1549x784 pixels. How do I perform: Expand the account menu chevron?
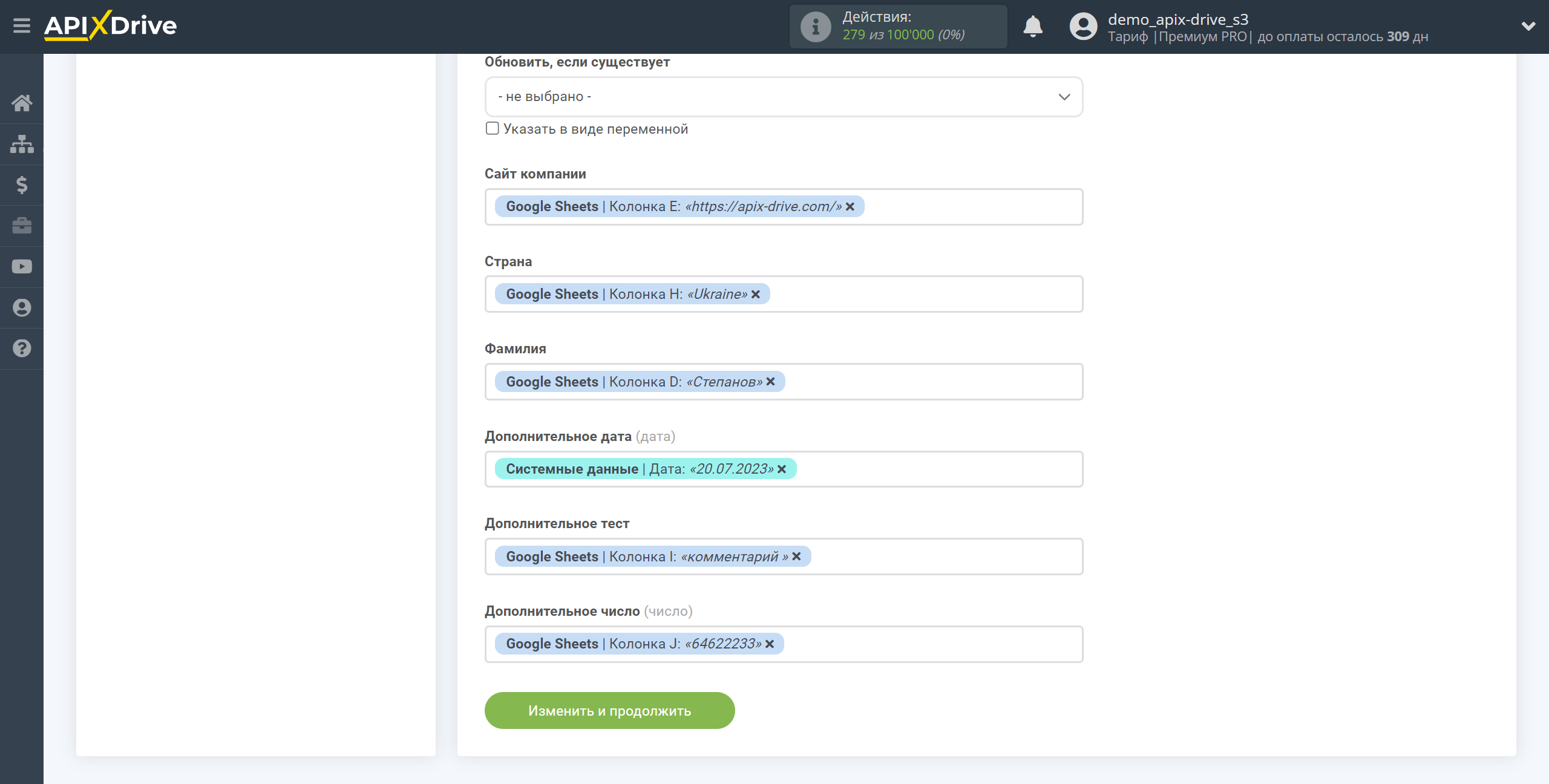[1528, 26]
